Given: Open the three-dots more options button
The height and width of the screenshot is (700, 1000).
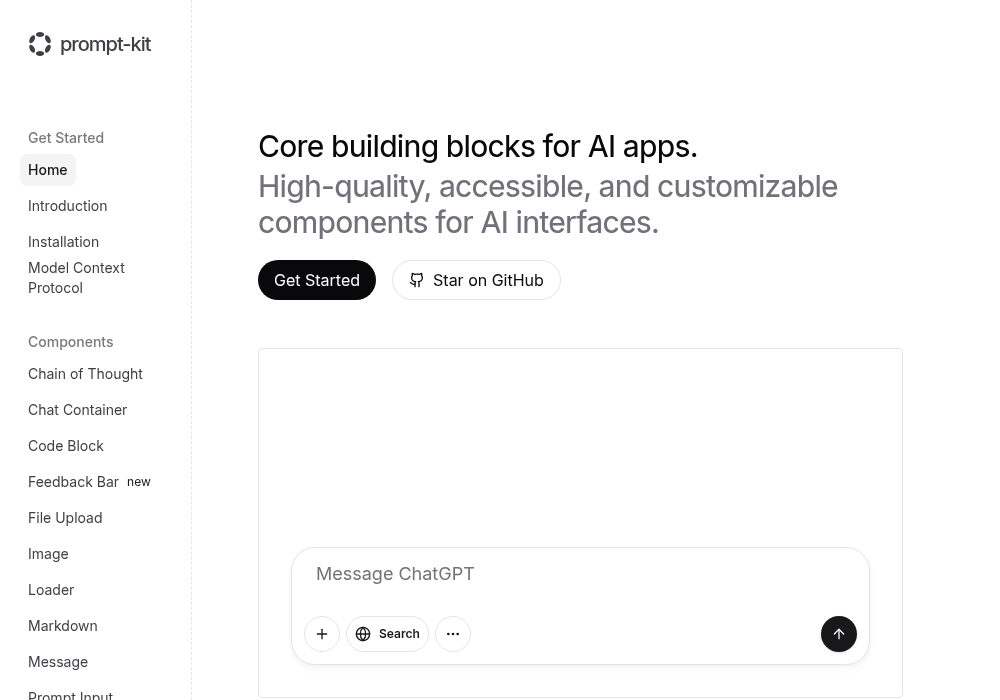Looking at the screenshot, I should pos(453,634).
